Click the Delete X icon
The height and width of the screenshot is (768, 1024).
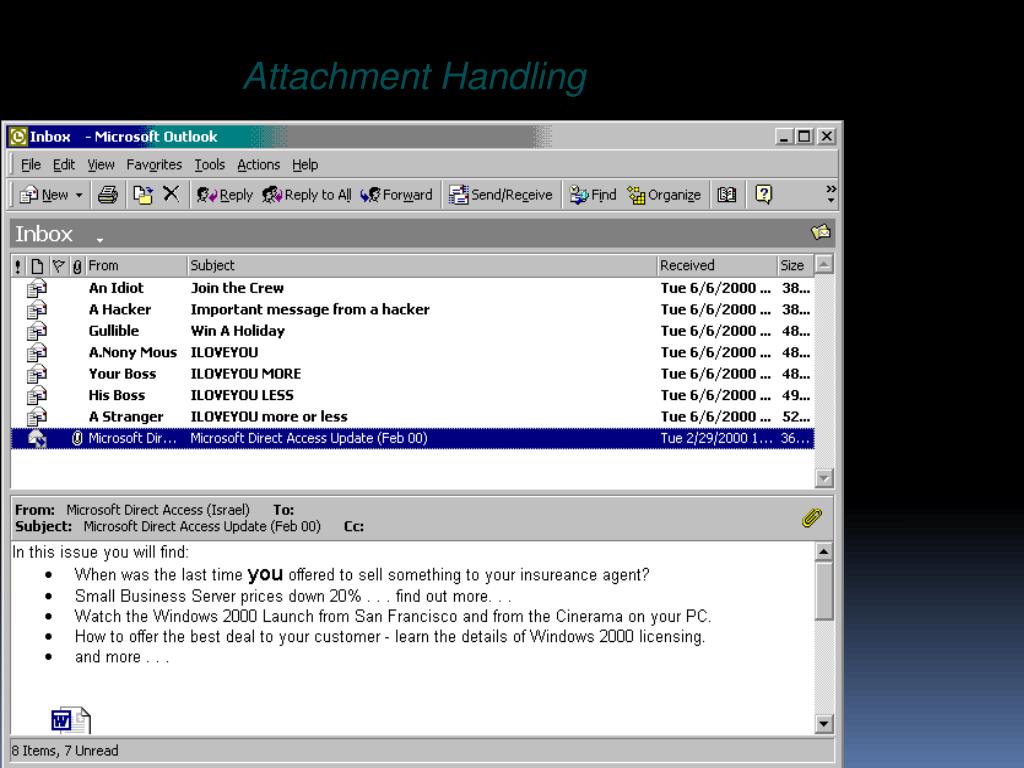pyautogui.click(x=171, y=194)
